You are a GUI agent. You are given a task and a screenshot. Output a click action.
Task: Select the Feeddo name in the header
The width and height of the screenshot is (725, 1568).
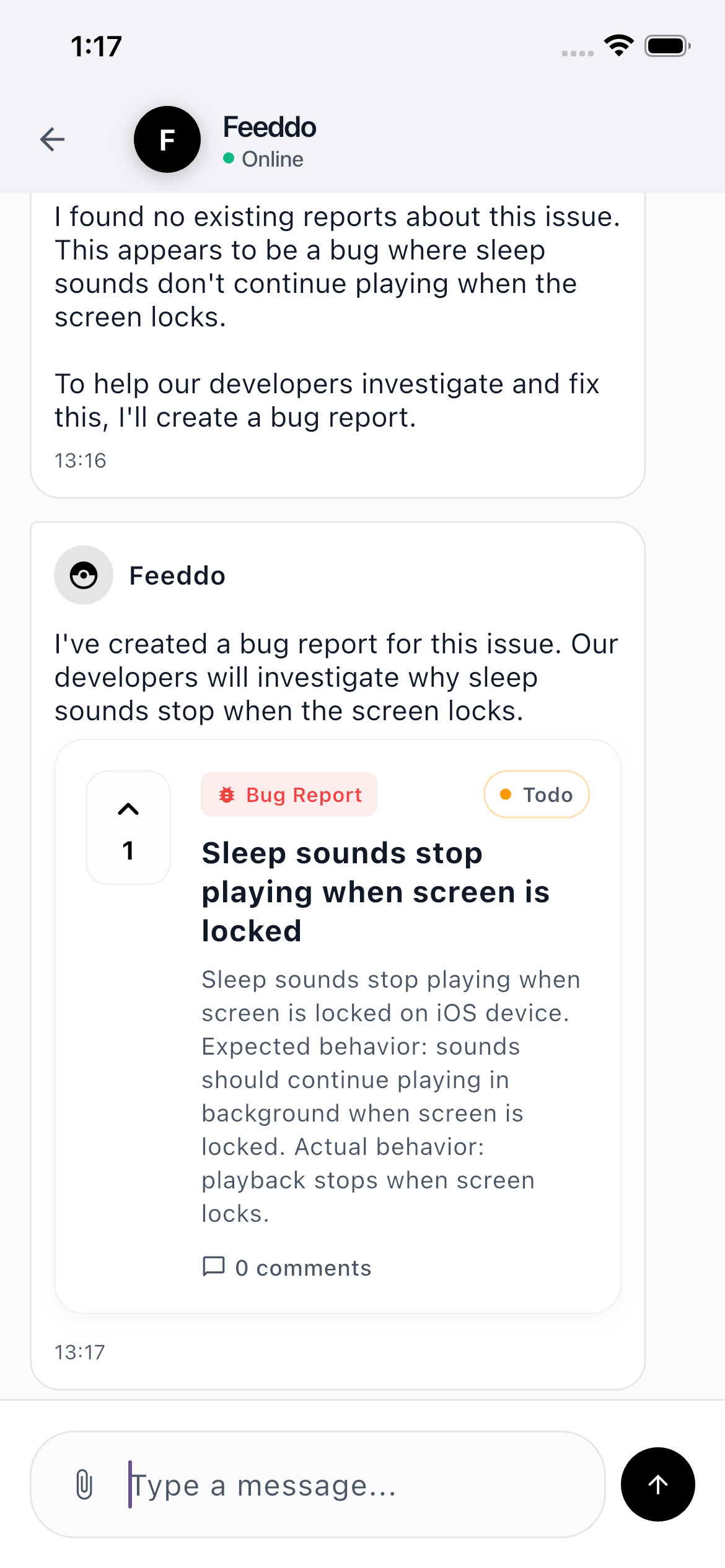pos(269,126)
